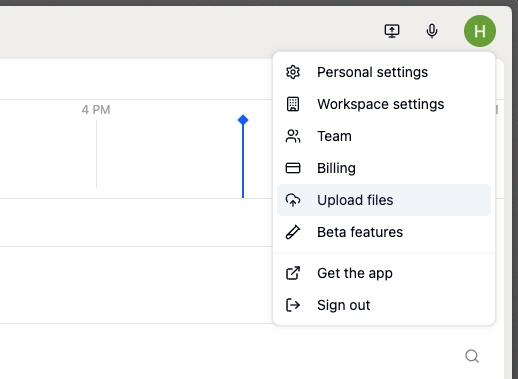Select Sign out

[384, 305]
